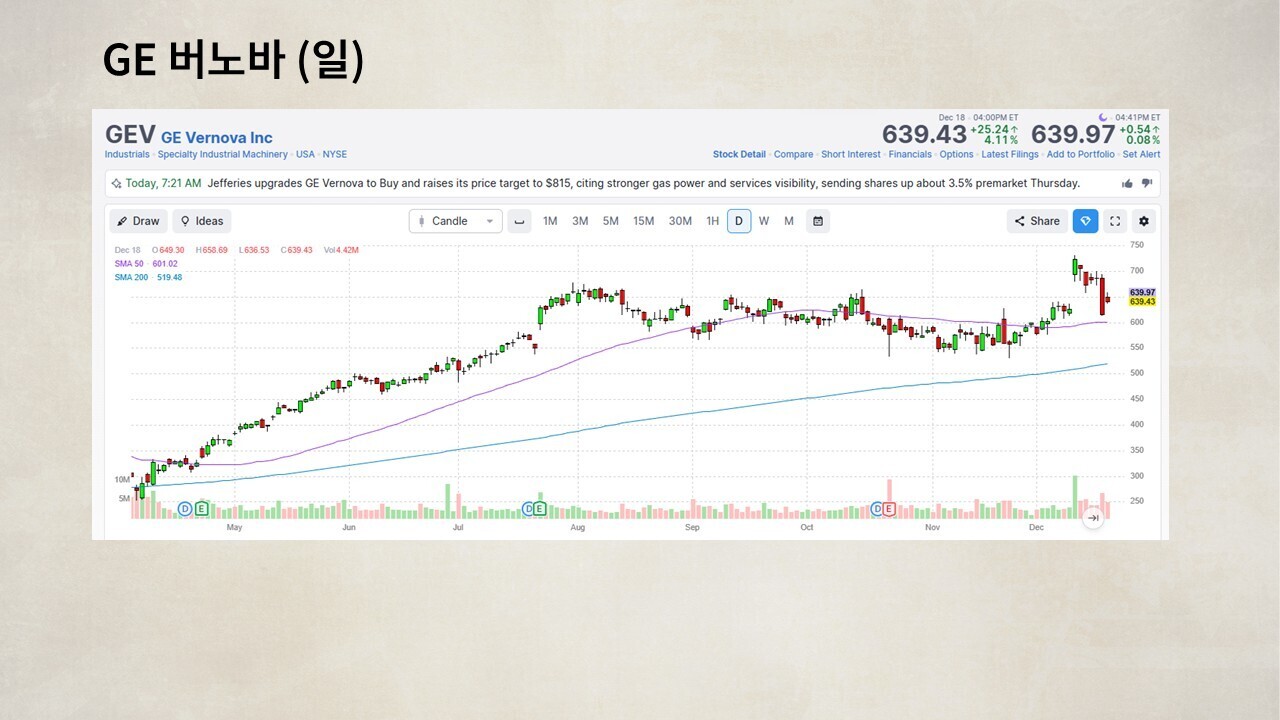Click the 639.43 closing price
1280x720 pixels.
(924, 134)
